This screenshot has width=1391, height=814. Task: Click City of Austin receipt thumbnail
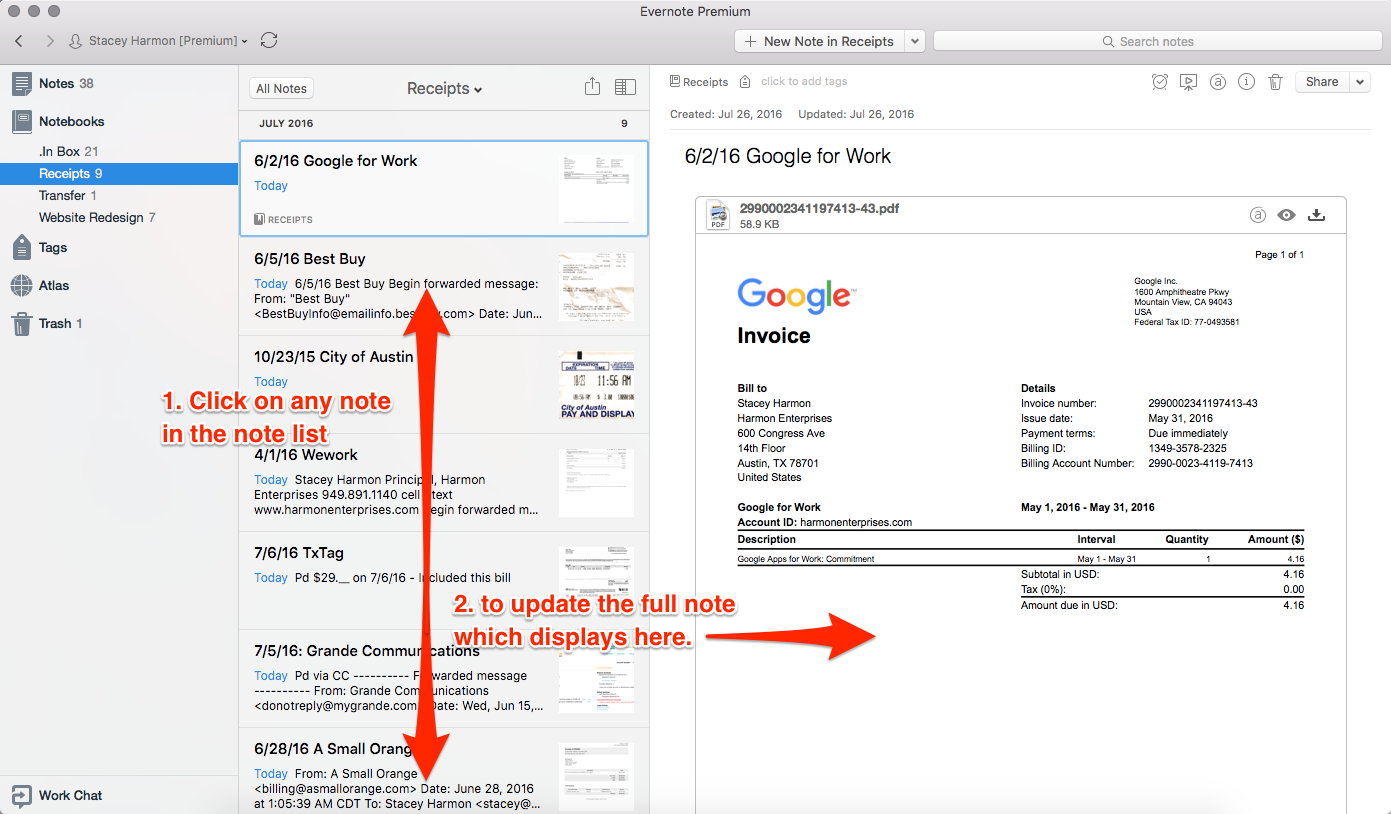[x=597, y=384]
